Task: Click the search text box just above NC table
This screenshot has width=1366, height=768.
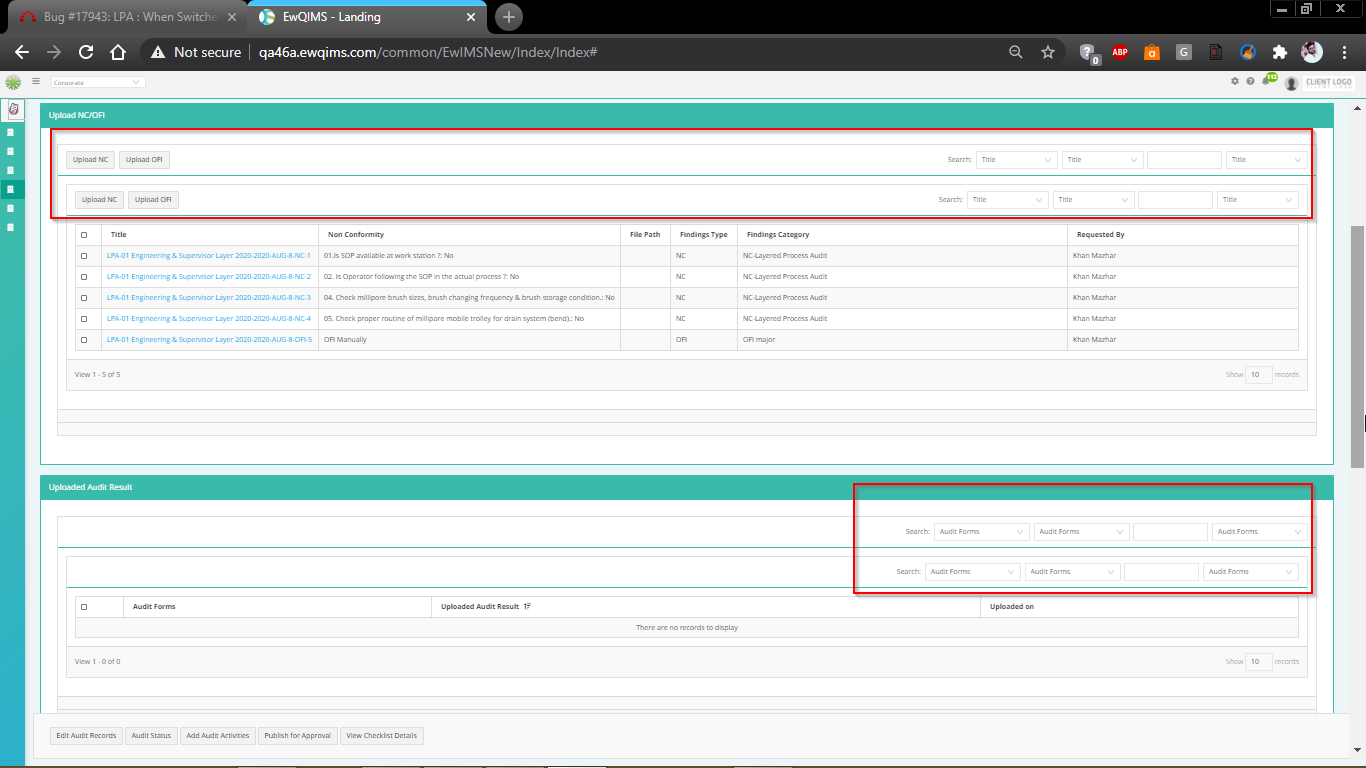Action: click(1175, 199)
